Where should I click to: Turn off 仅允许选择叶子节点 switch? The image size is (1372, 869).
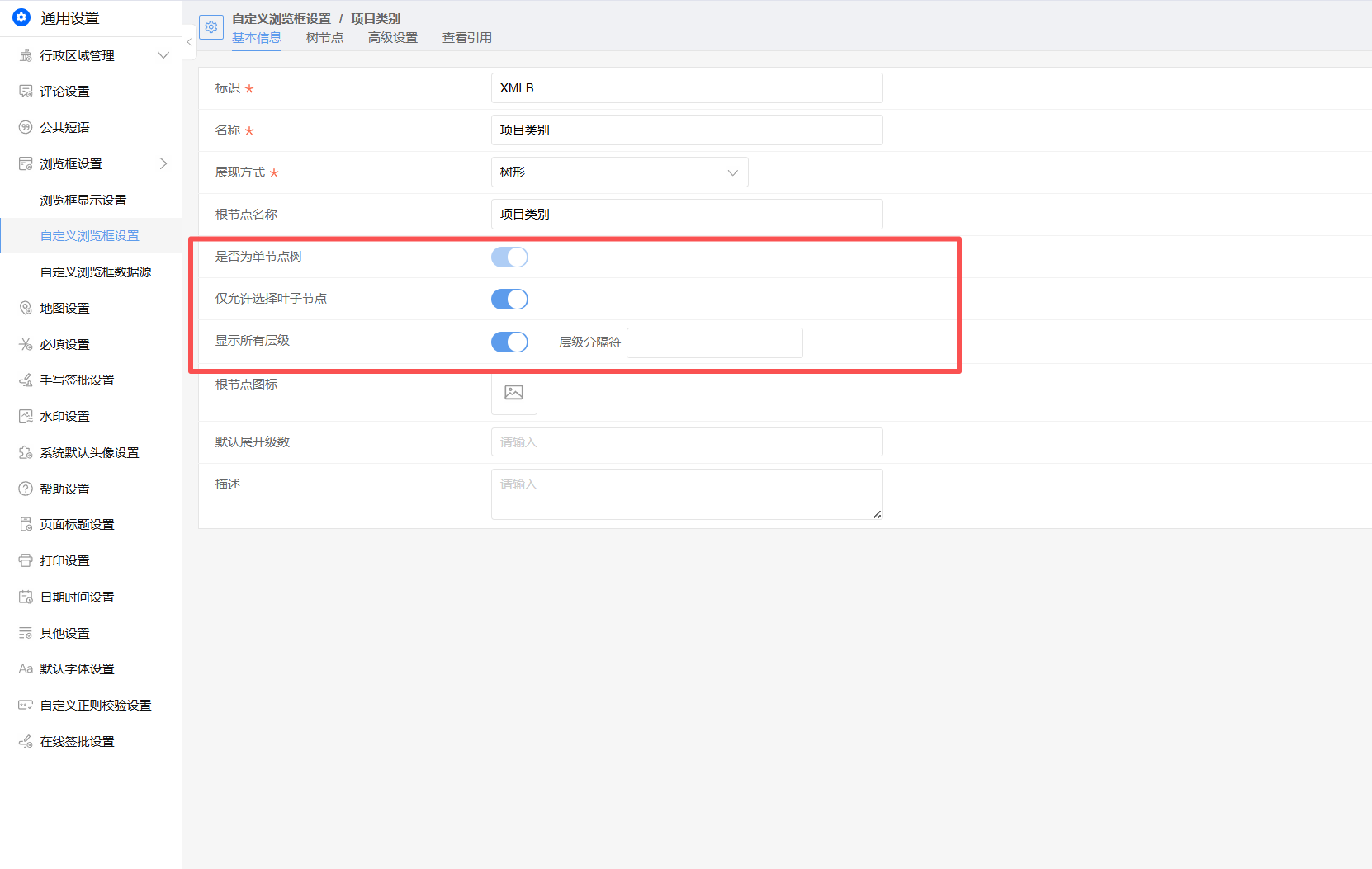pos(509,300)
